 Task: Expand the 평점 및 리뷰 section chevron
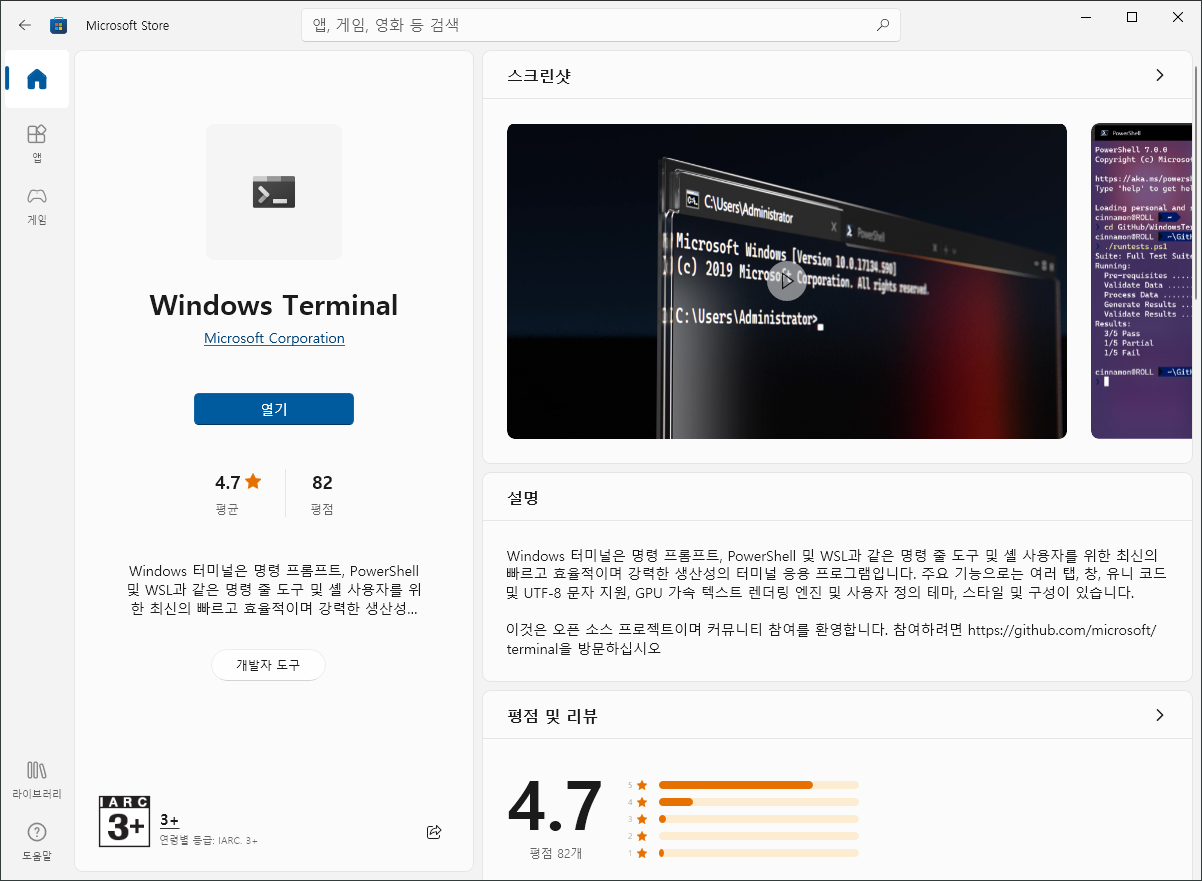click(x=1160, y=715)
